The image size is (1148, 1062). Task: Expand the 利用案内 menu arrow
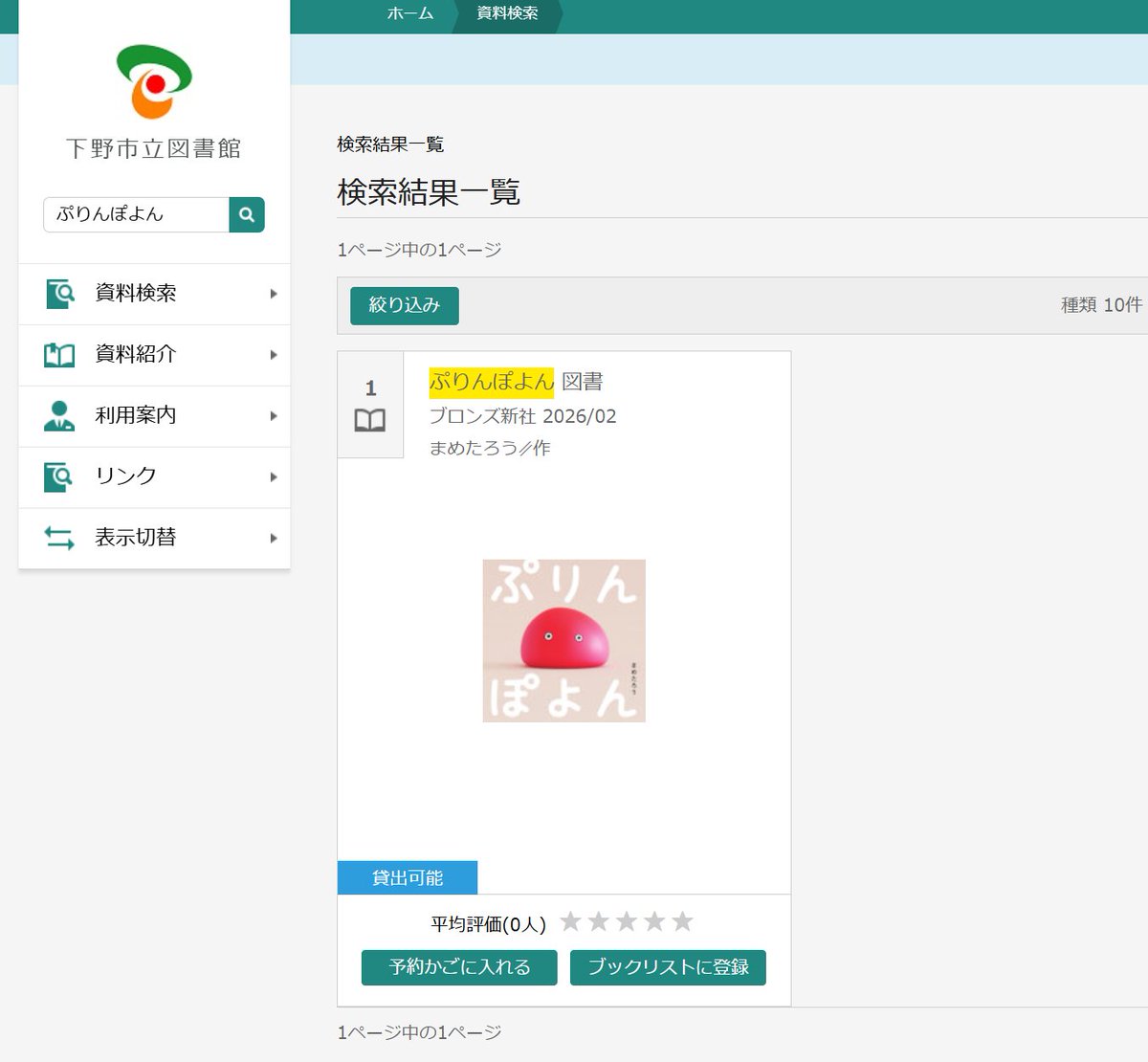(274, 416)
